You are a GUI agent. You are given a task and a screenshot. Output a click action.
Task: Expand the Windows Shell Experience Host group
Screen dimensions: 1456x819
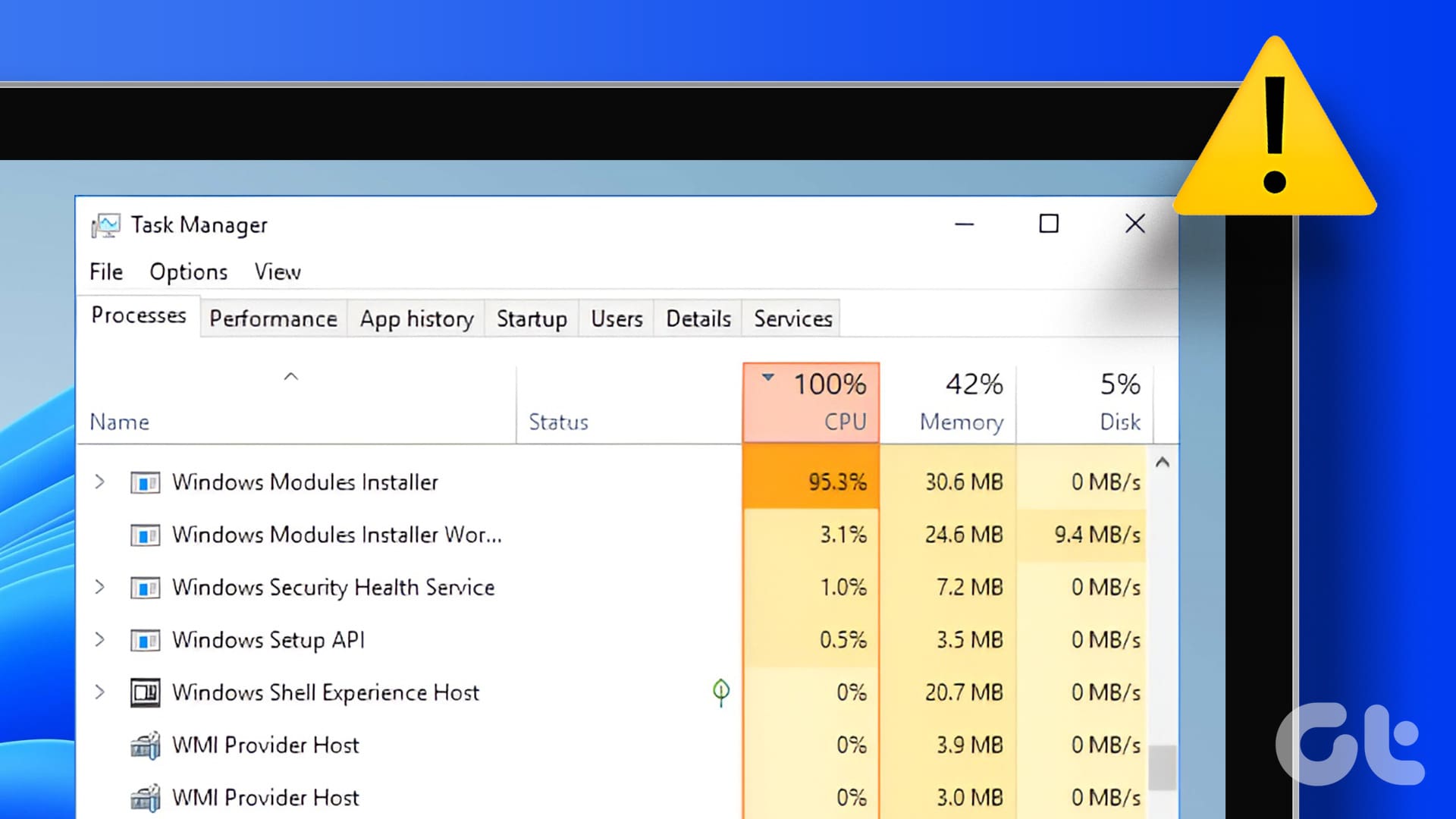coord(99,692)
